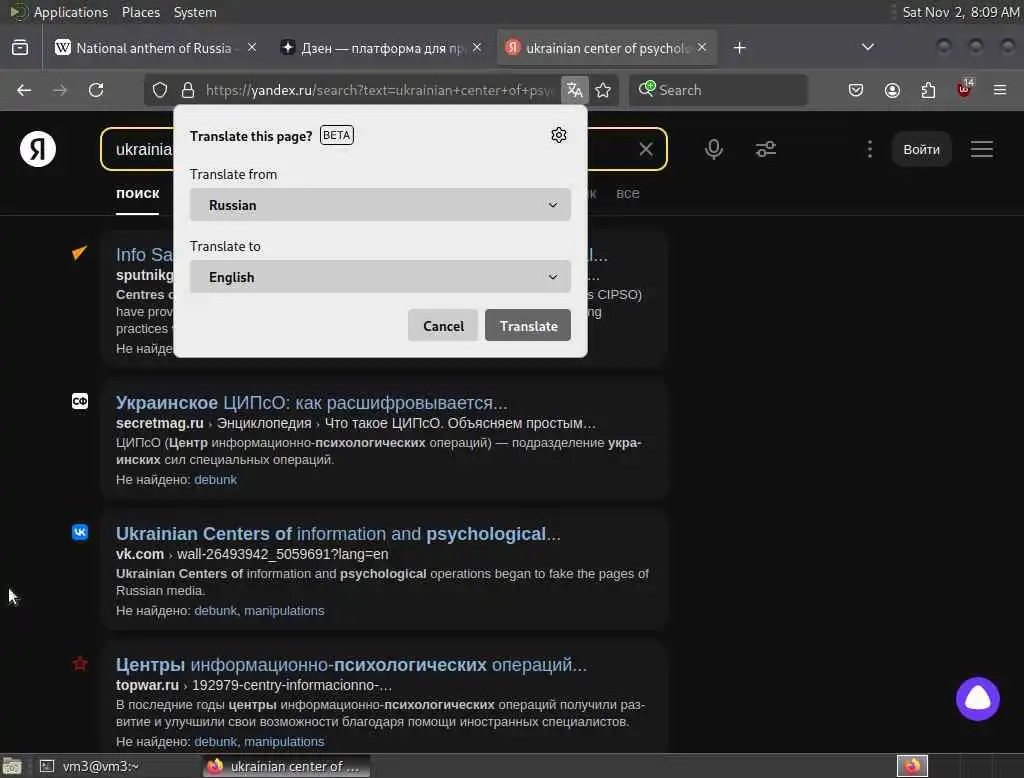
Task: Reload the current page
Action: pyautogui.click(x=96, y=90)
